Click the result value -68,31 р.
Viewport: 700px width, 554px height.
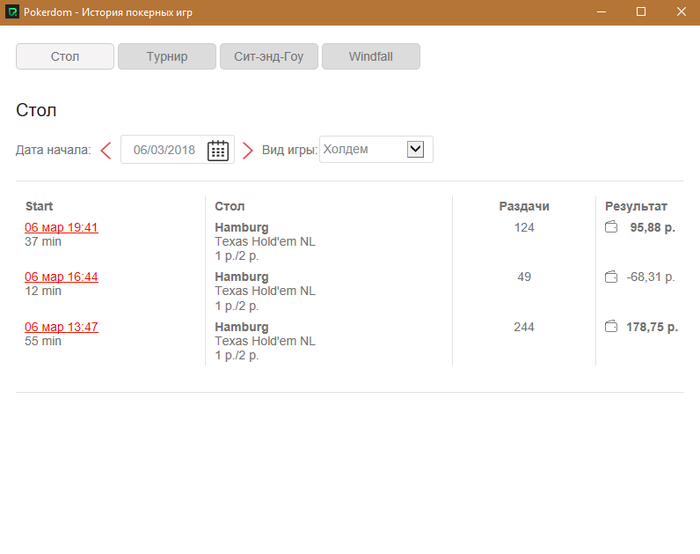(650, 277)
